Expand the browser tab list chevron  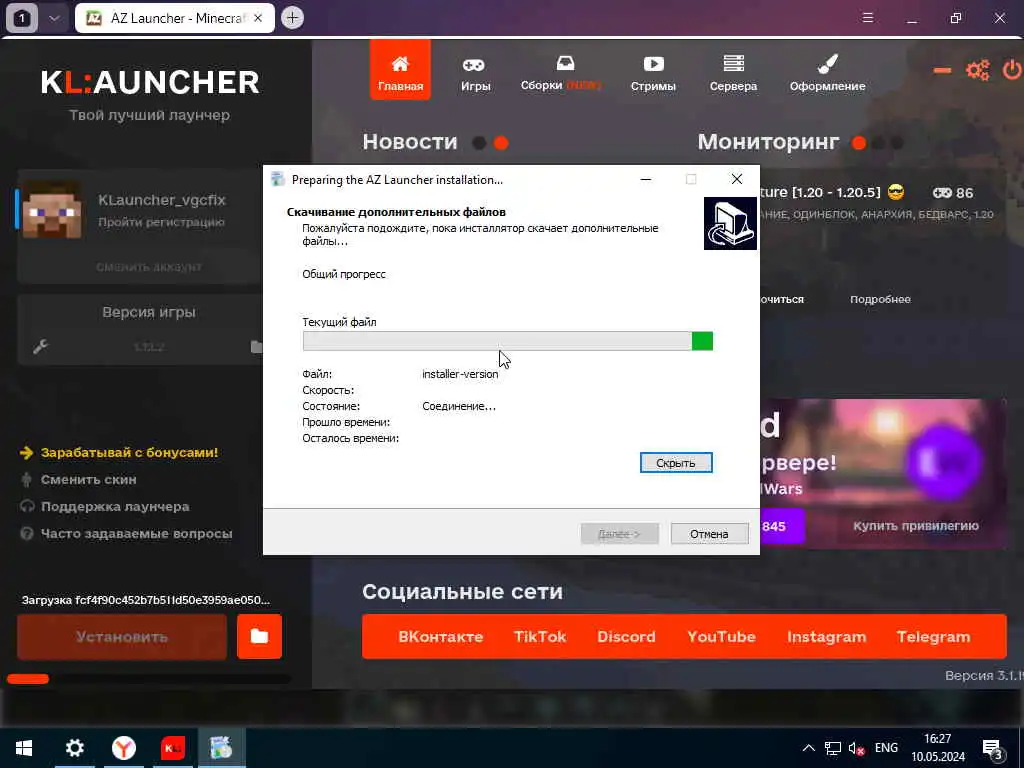(x=54, y=18)
